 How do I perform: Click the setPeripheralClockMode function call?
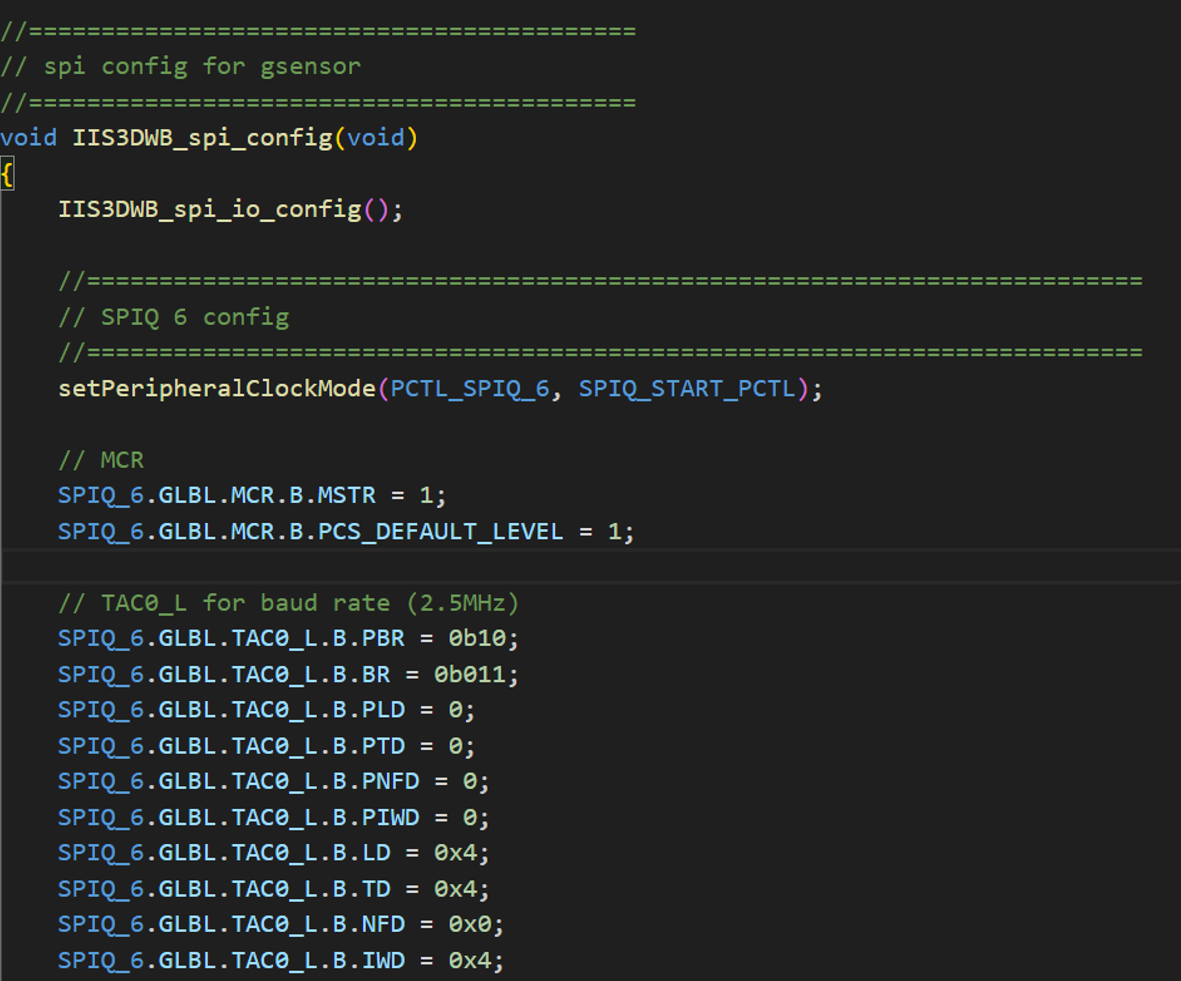tap(216, 388)
